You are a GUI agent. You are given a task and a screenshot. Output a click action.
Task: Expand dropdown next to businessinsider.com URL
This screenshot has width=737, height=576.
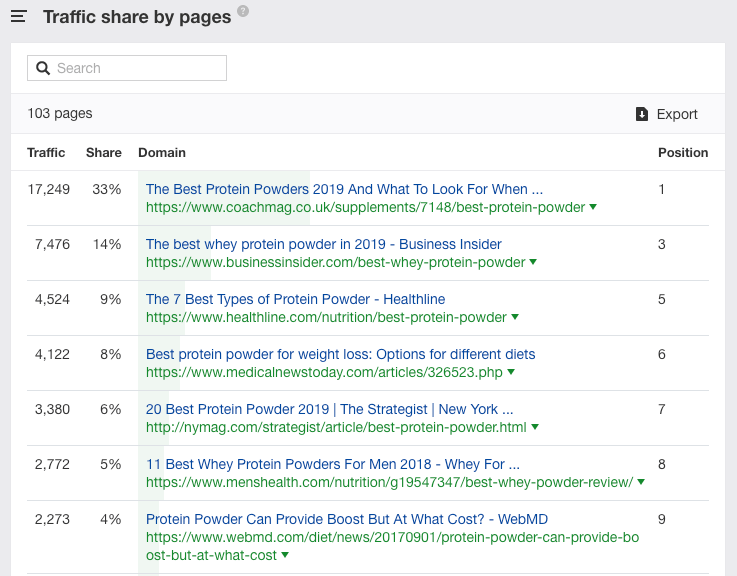pos(533,262)
